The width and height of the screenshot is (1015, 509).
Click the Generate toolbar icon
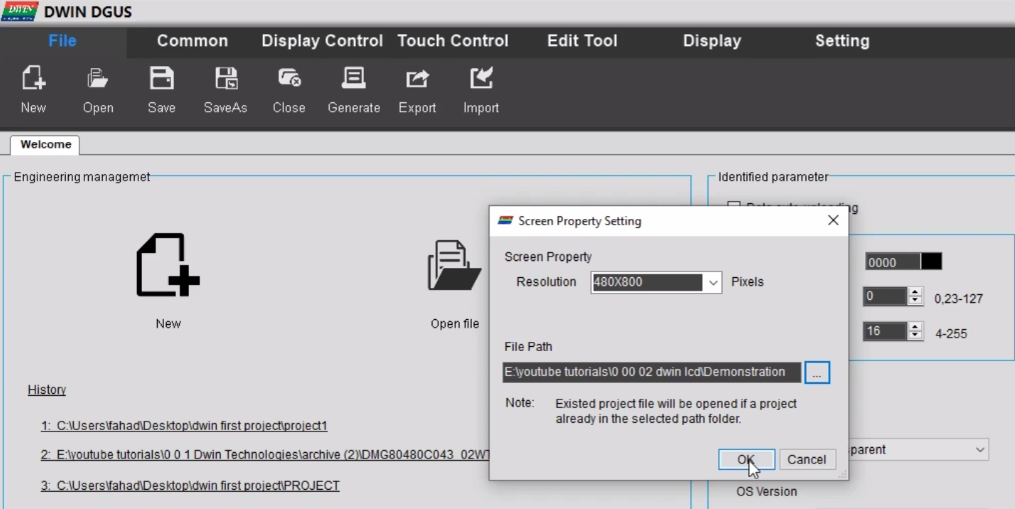coord(353,78)
